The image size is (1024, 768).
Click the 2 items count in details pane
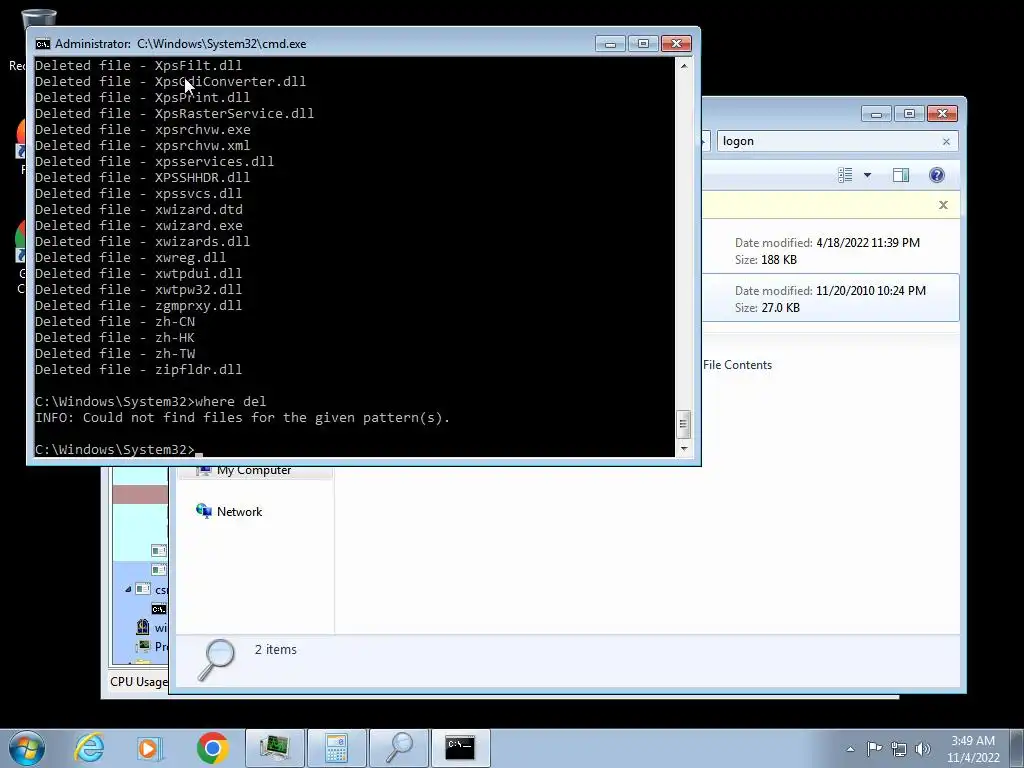coord(276,650)
